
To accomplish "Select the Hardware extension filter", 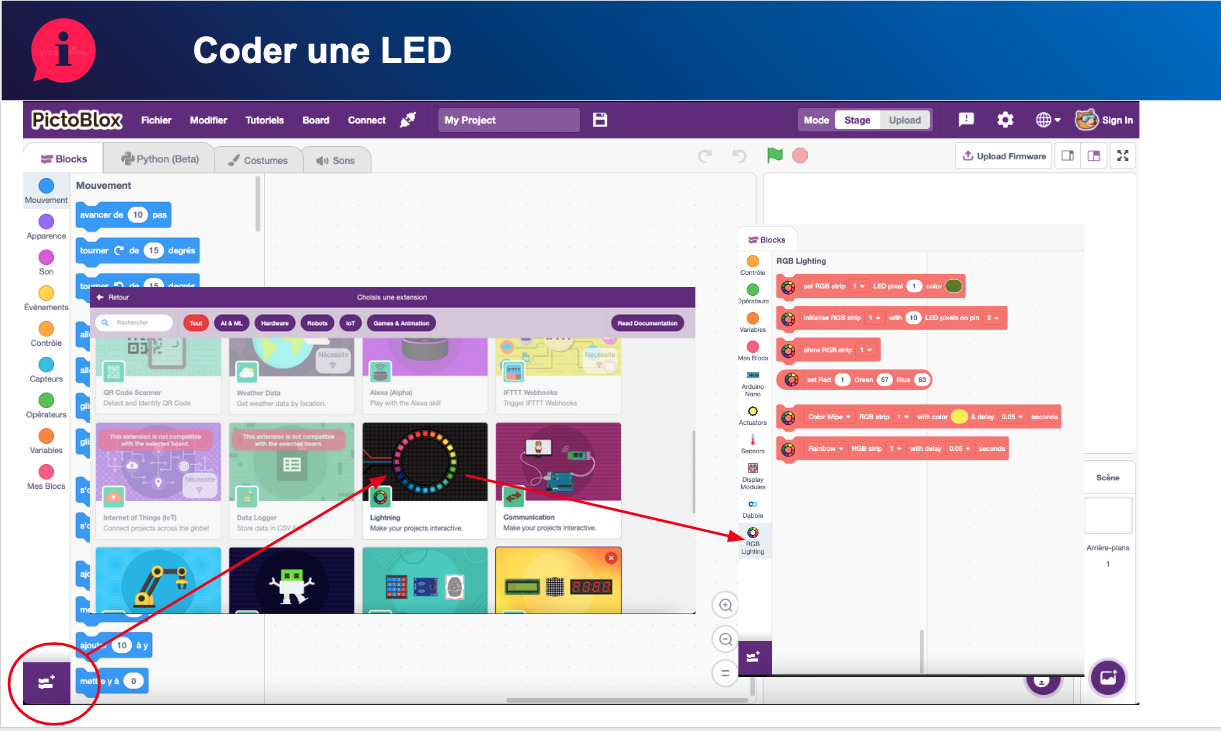I will (x=275, y=323).
